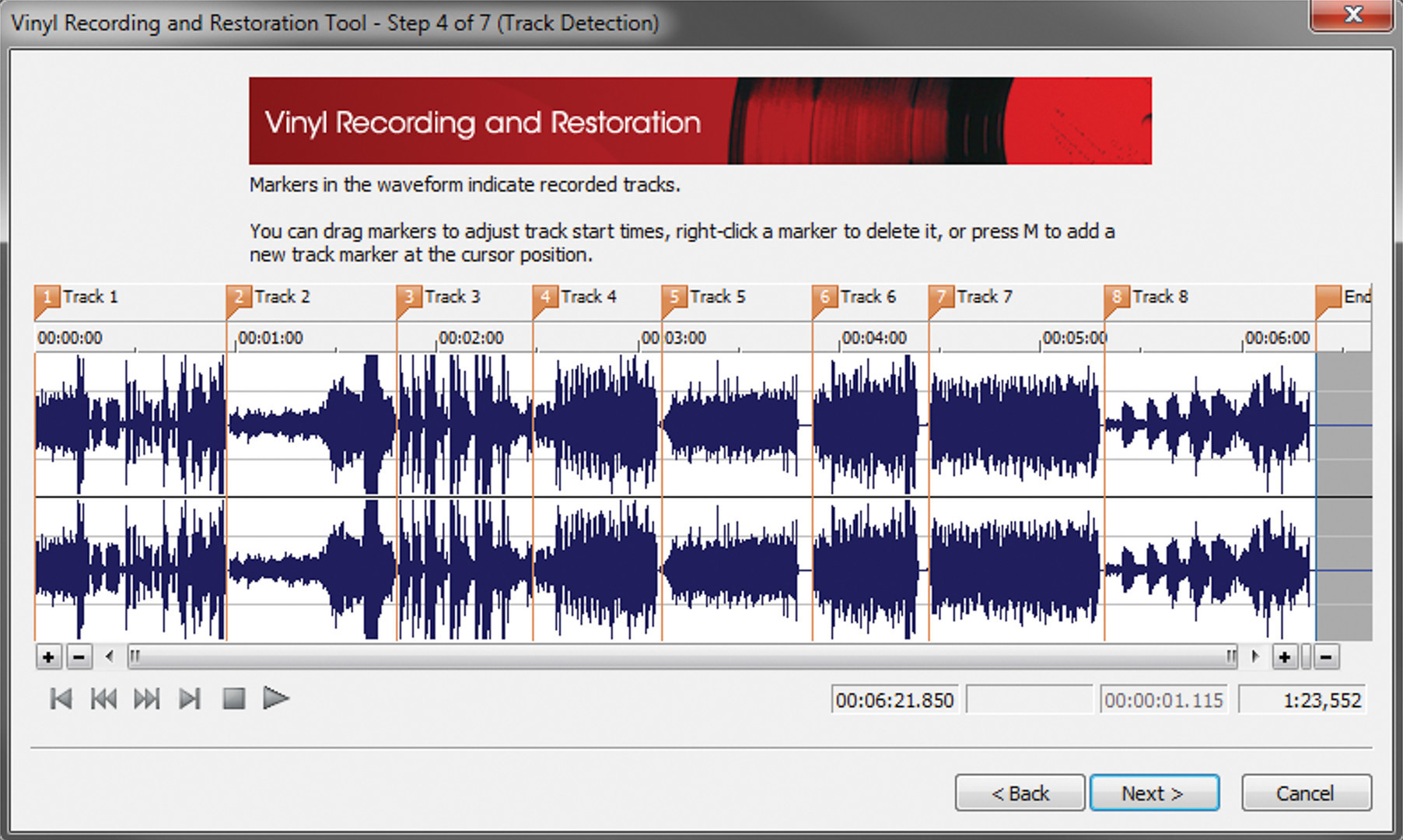Screen dimensions: 1403x840
Task: Select the Track 8 marker flag
Action: pyautogui.click(x=1117, y=299)
